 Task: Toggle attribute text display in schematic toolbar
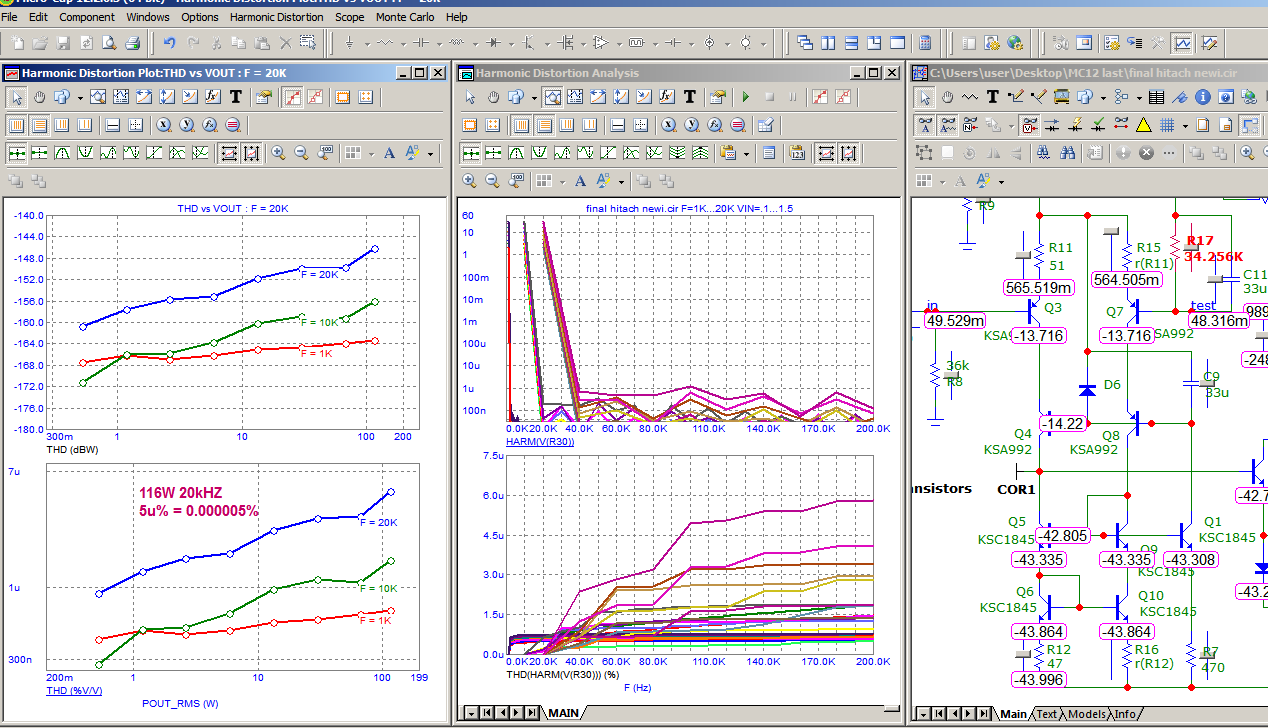948,125
